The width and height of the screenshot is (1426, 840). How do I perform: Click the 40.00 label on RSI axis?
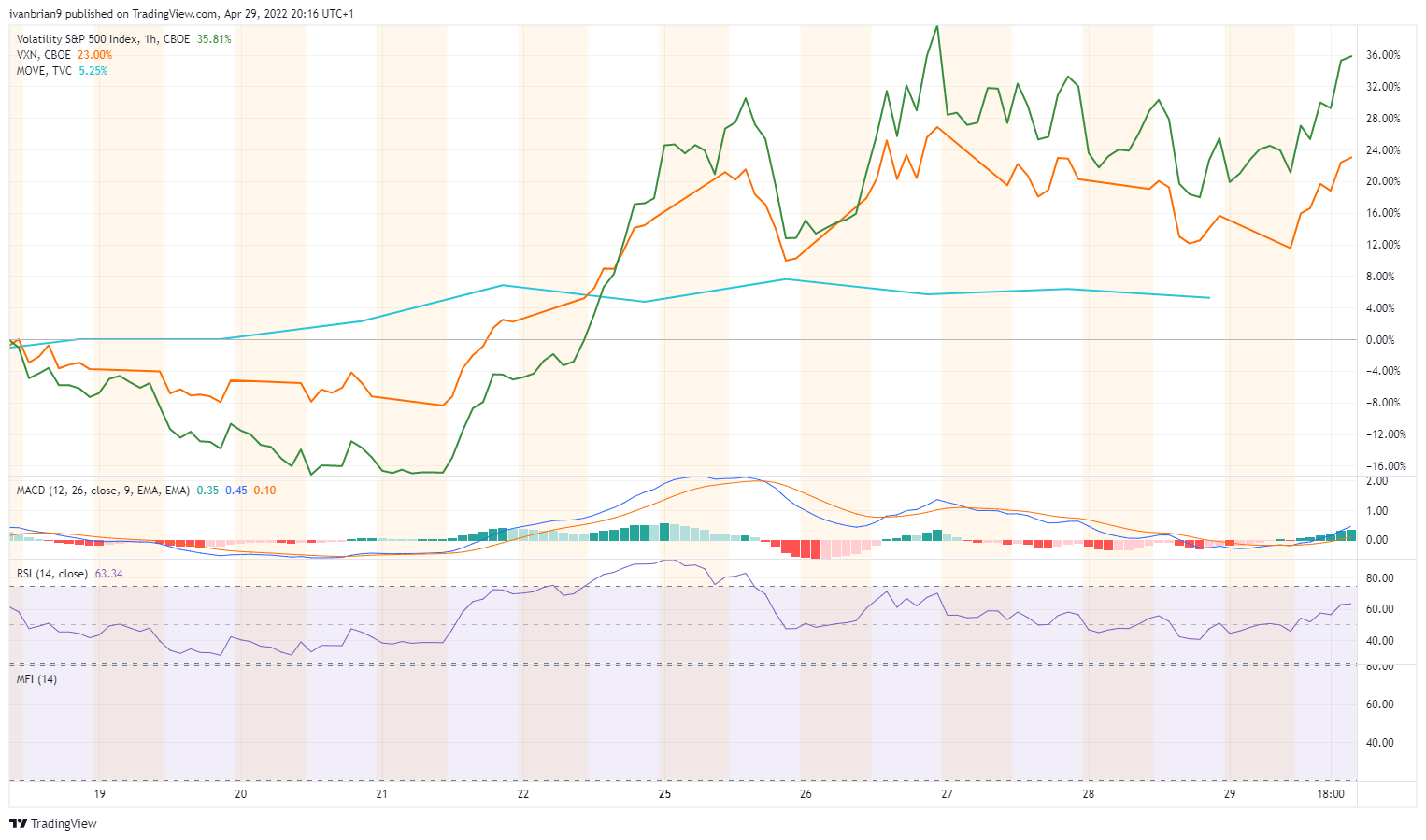tap(1380, 641)
